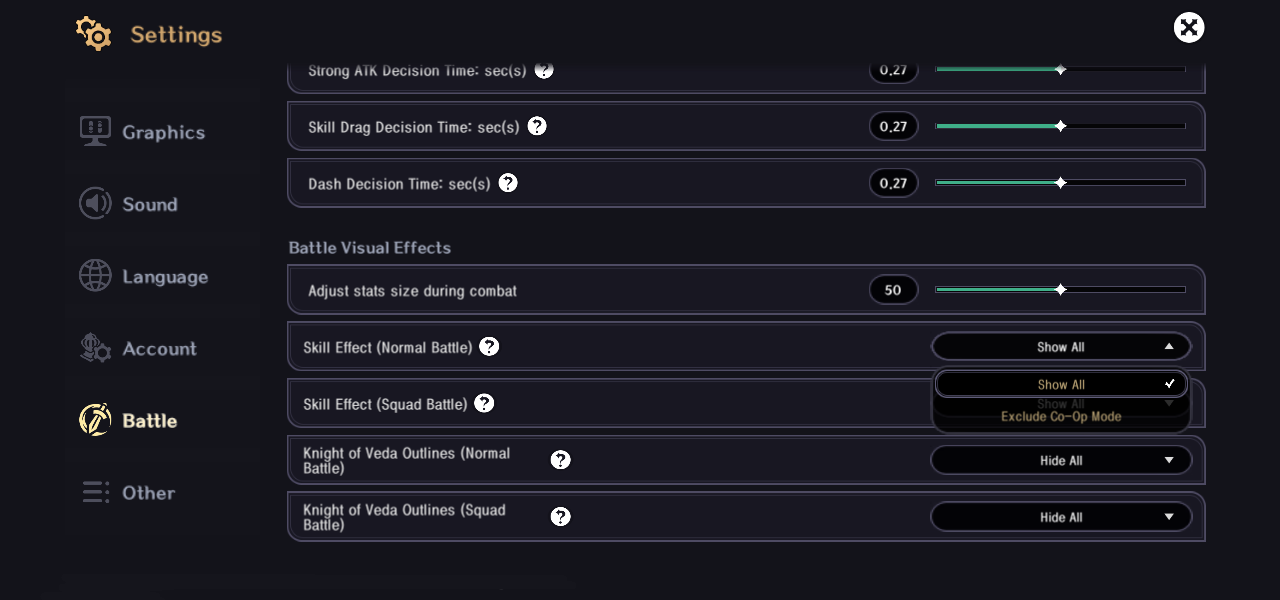Expand Knight of Veda Outlines (Normal Battle) dropdown
1280x600 pixels.
point(1061,460)
